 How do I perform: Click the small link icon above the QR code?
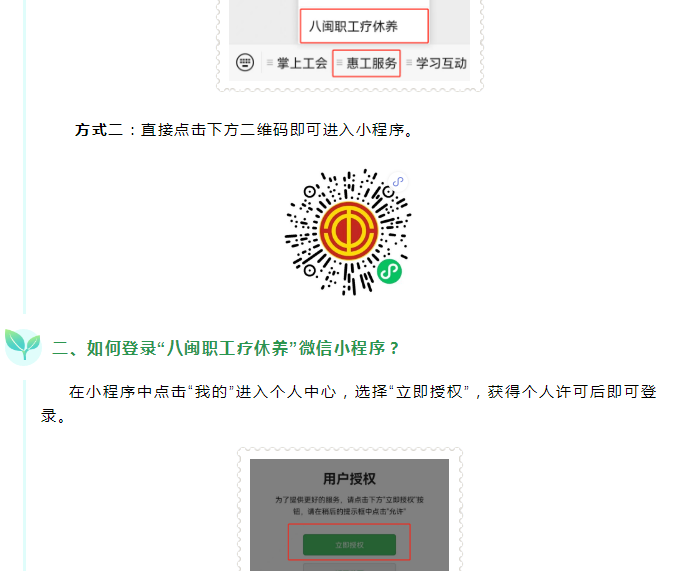pos(398,181)
